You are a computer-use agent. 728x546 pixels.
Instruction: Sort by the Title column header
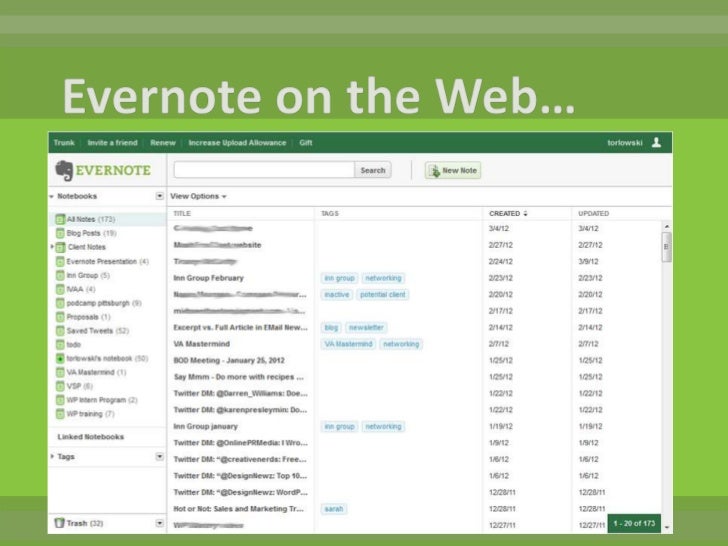tap(182, 214)
